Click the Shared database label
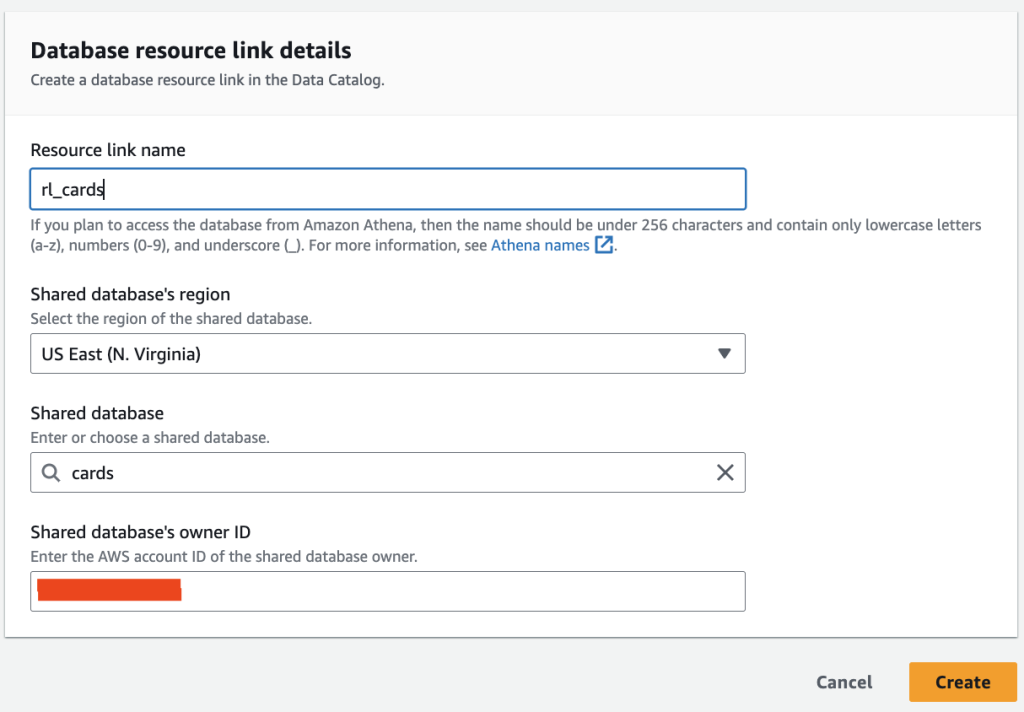The image size is (1024, 712). (97, 413)
